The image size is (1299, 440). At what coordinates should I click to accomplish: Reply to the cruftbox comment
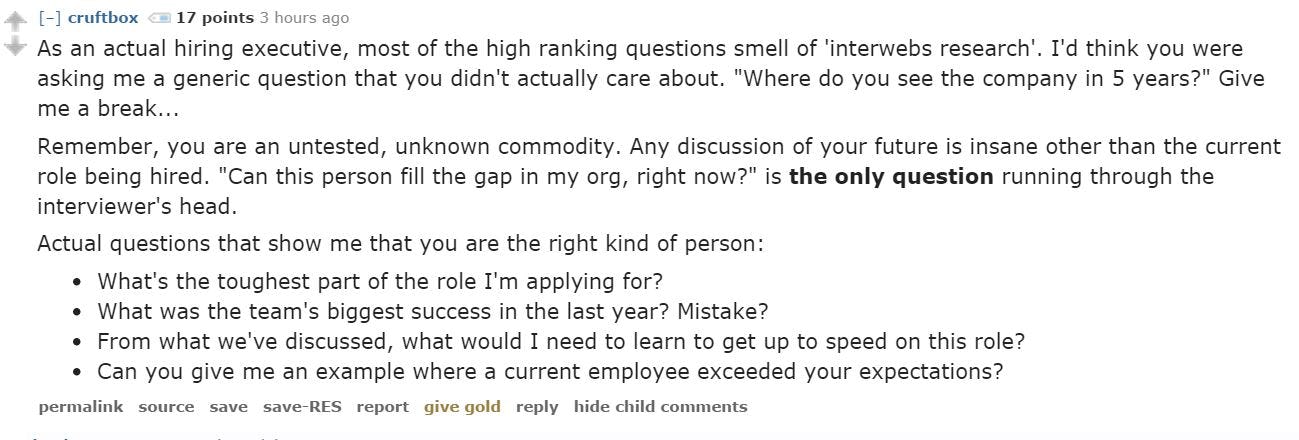[x=537, y=407]
